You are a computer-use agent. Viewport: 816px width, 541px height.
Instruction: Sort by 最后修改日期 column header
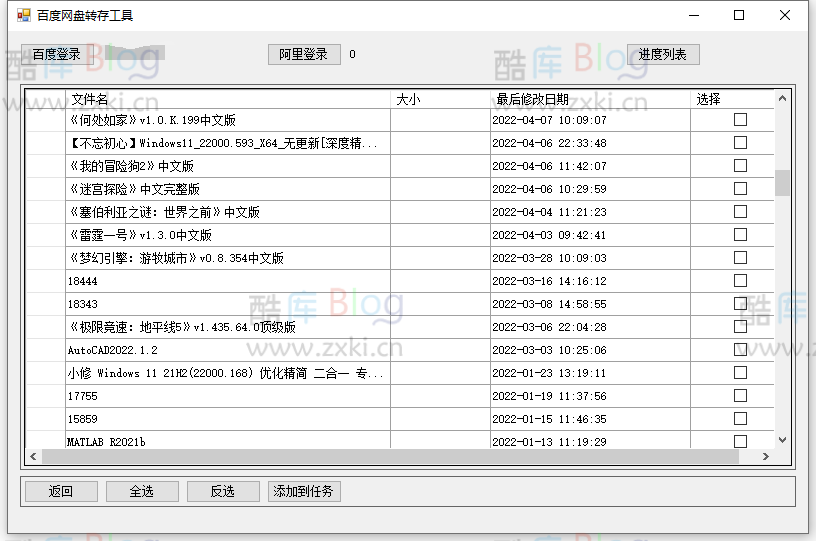(590, 99)
